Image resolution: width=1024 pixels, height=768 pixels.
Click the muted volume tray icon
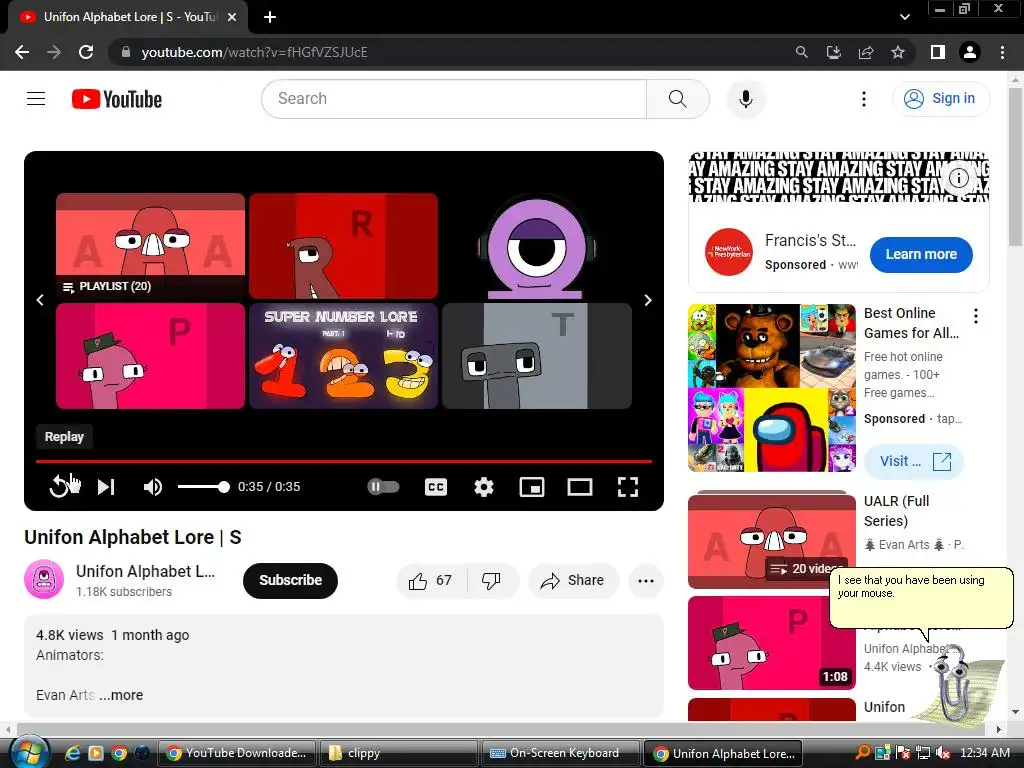943,753
